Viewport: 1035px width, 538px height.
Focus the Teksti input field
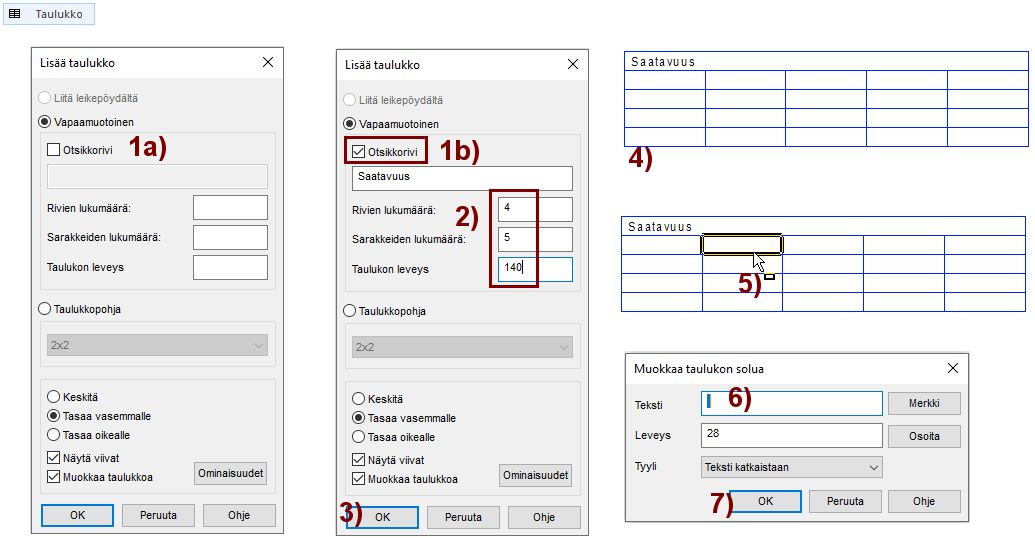point(792,403)
